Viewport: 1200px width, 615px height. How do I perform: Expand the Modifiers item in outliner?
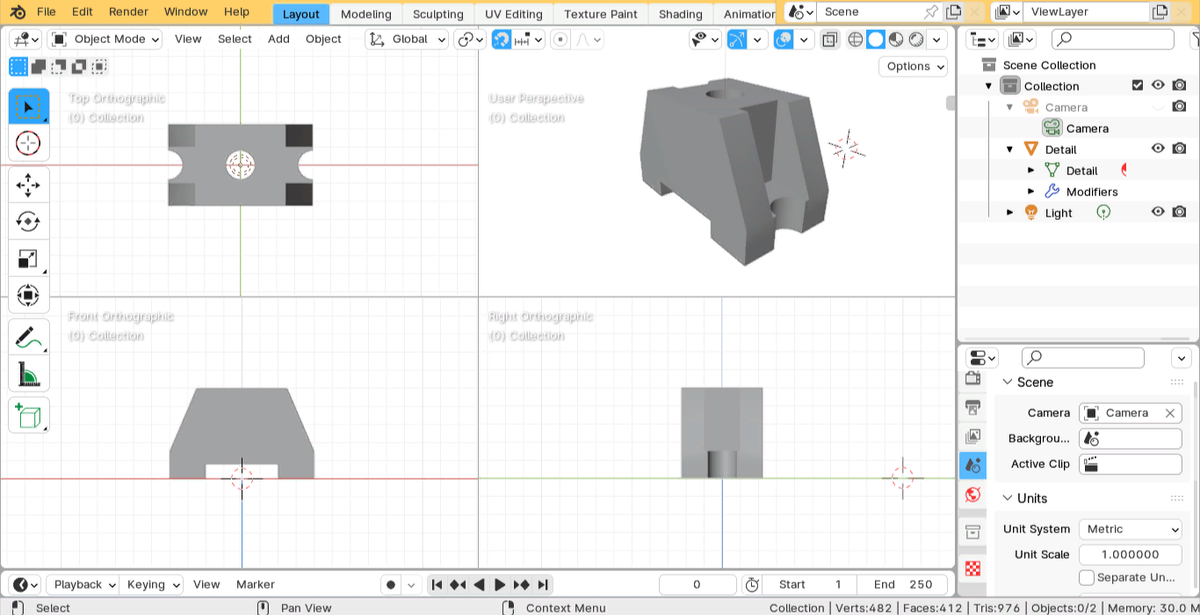(1031, 191)
